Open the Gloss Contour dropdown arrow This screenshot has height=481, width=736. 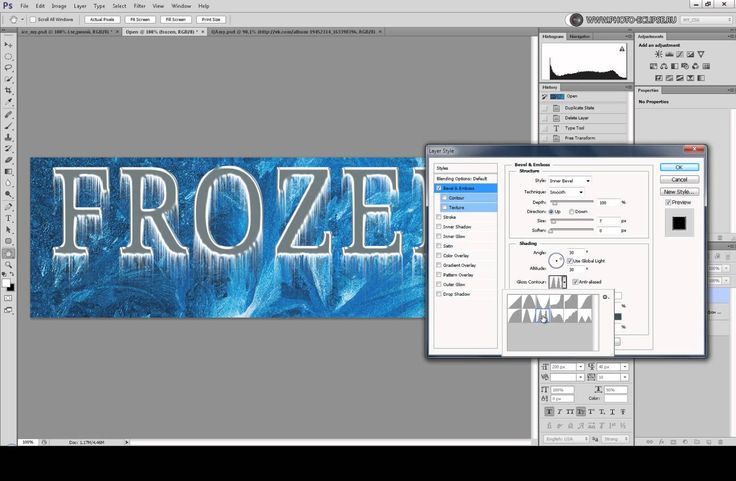564,282
